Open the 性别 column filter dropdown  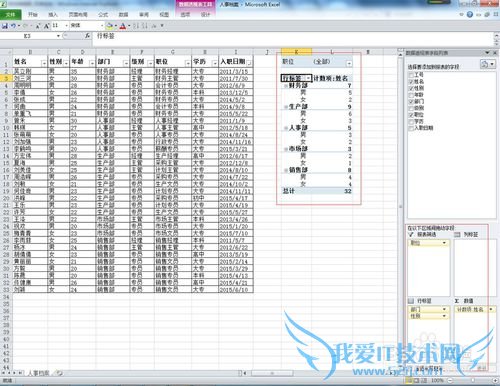pos(66,63)
